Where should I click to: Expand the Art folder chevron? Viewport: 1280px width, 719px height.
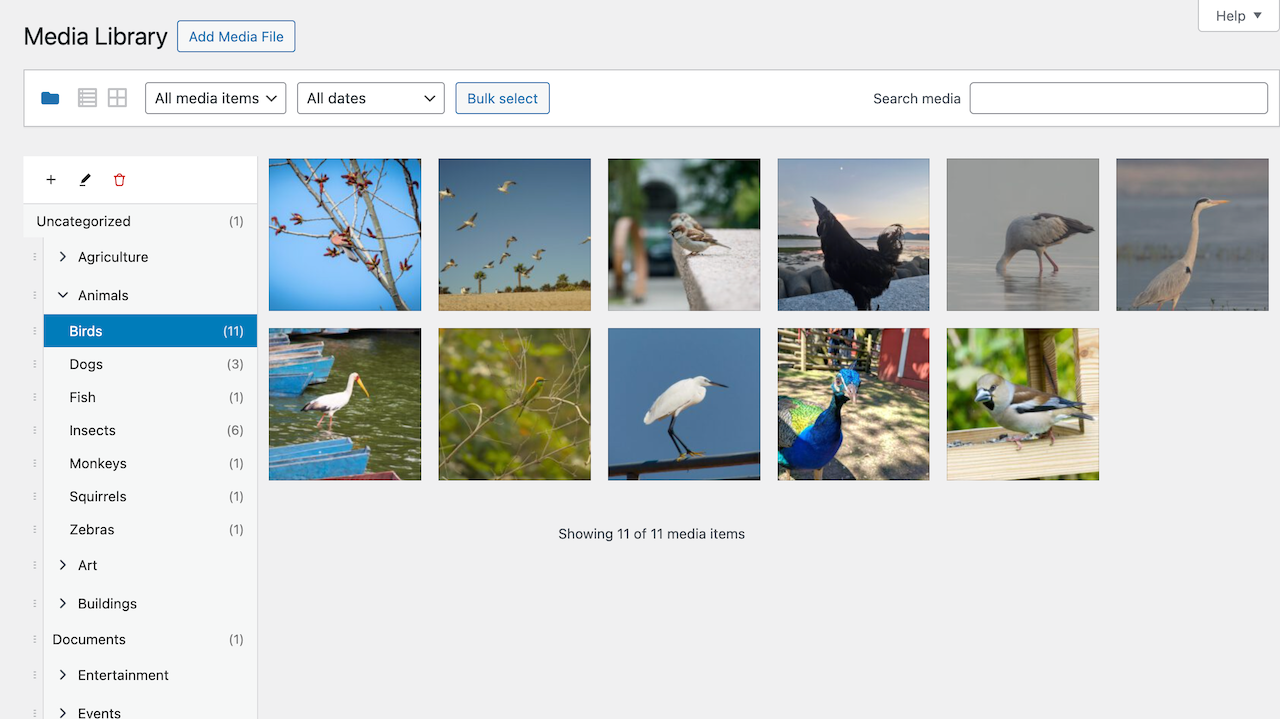[x=63, y=565]
